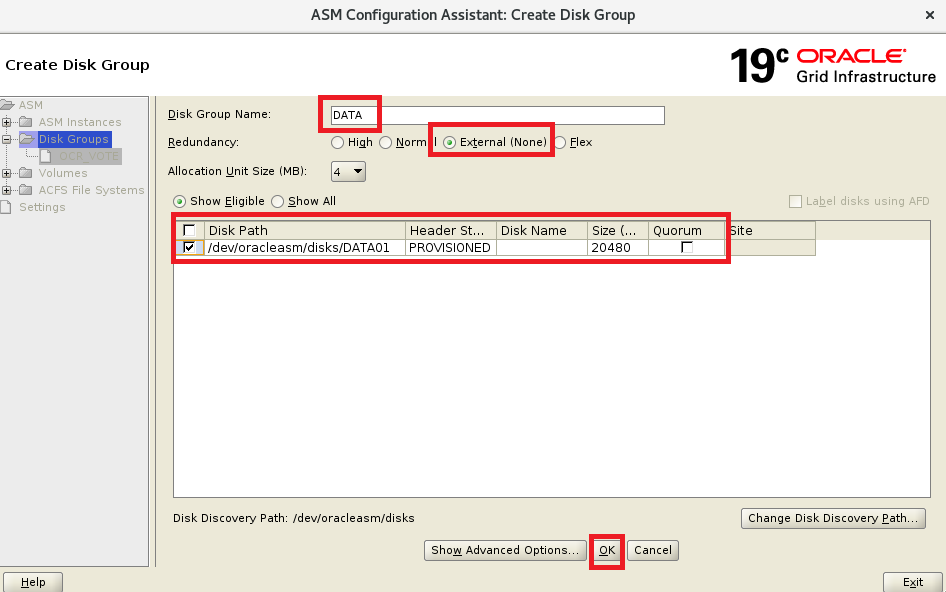Choose Show All disks option
Viewport: 946px width, 592px height.
pos(278,202)
